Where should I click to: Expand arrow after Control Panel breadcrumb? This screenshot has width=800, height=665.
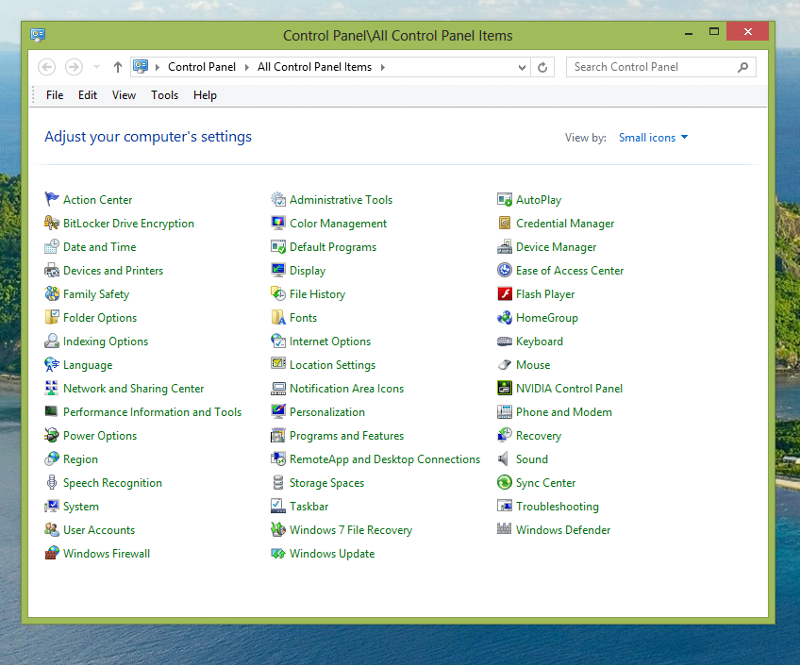coord(247,67)
